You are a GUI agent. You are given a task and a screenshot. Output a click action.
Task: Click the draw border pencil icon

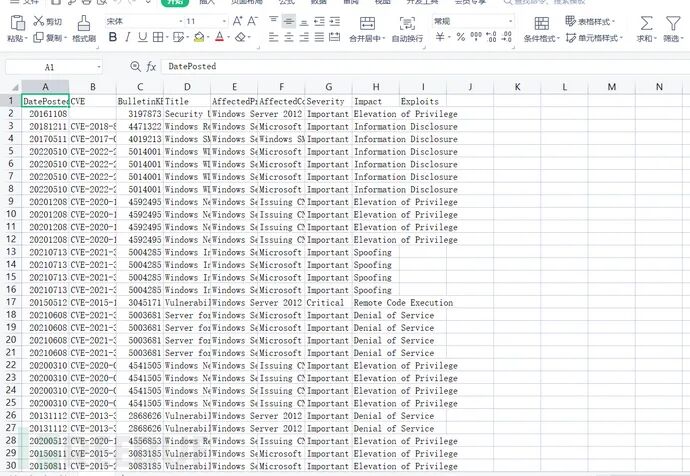click(178, 37)
